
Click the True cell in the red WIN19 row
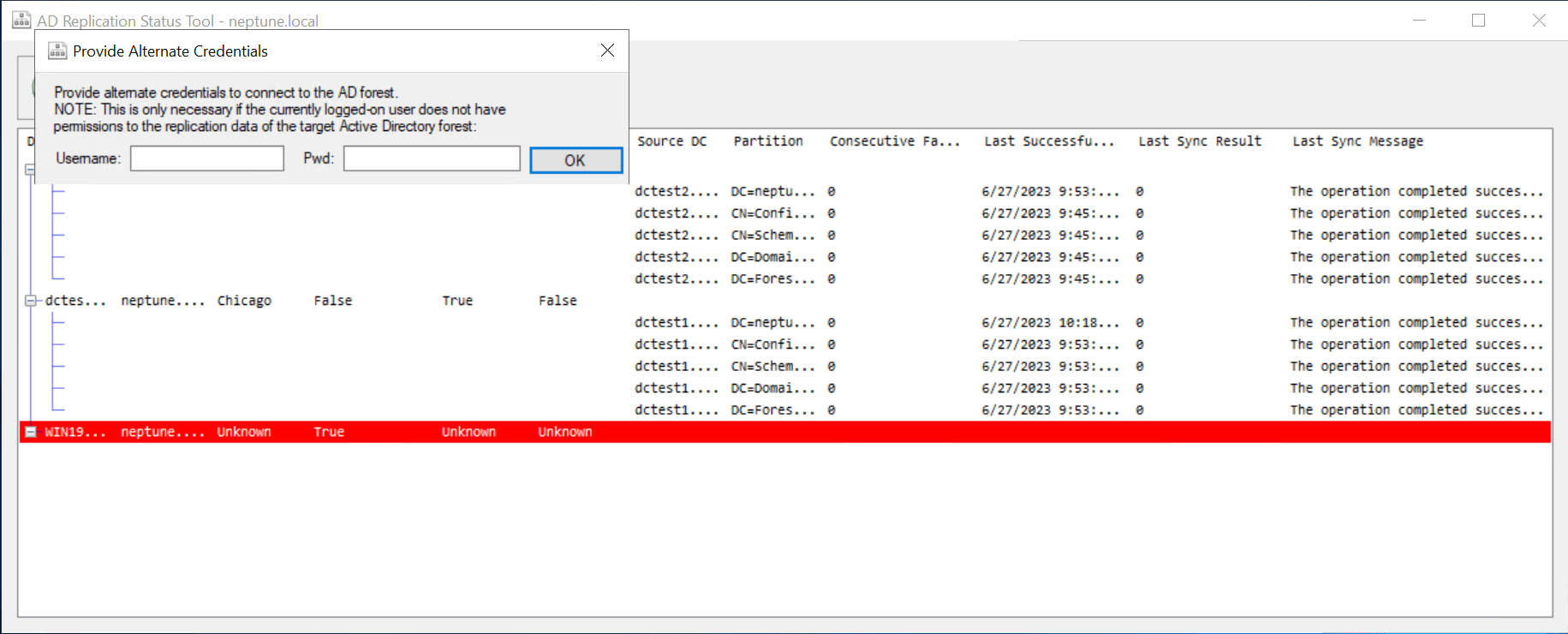(x=329, y=432)
